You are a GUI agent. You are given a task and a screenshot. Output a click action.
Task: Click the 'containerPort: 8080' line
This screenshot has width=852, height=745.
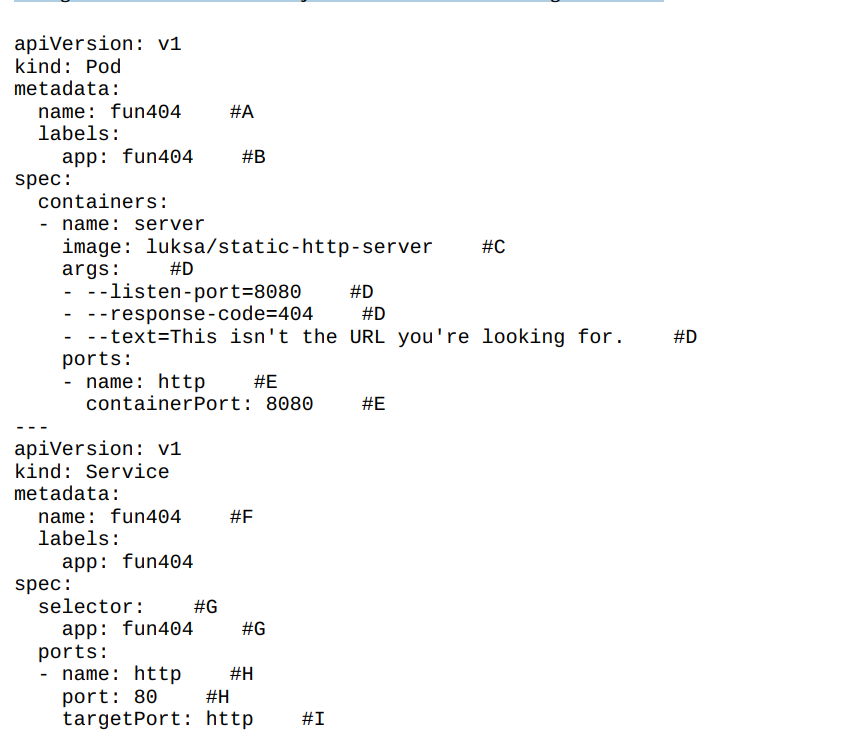pyautogui.click(x=199, y=404)
